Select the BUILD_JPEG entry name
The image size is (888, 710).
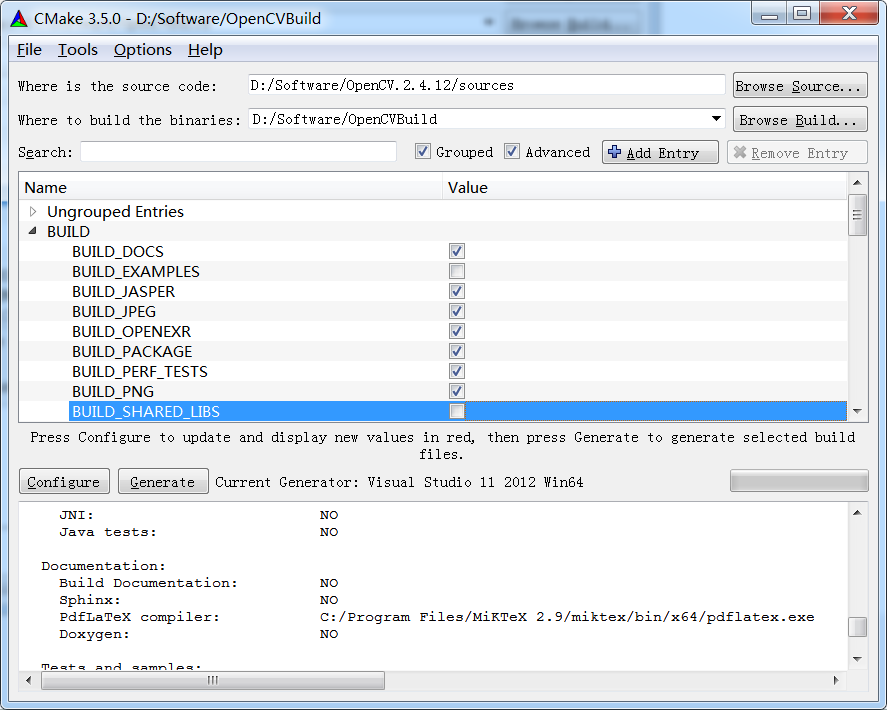click(x=114, y=311)
